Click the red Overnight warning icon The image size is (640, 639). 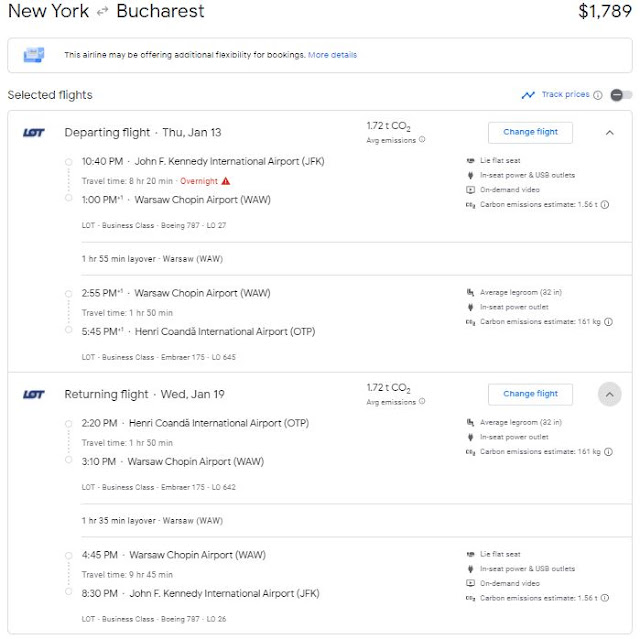coord(226,181)
